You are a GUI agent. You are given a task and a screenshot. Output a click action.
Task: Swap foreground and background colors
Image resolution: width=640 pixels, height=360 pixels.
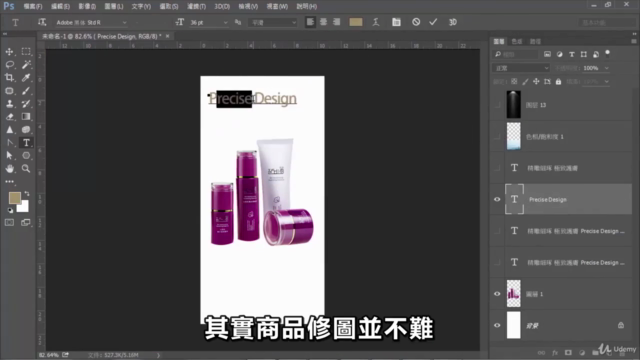pos(27,193)
